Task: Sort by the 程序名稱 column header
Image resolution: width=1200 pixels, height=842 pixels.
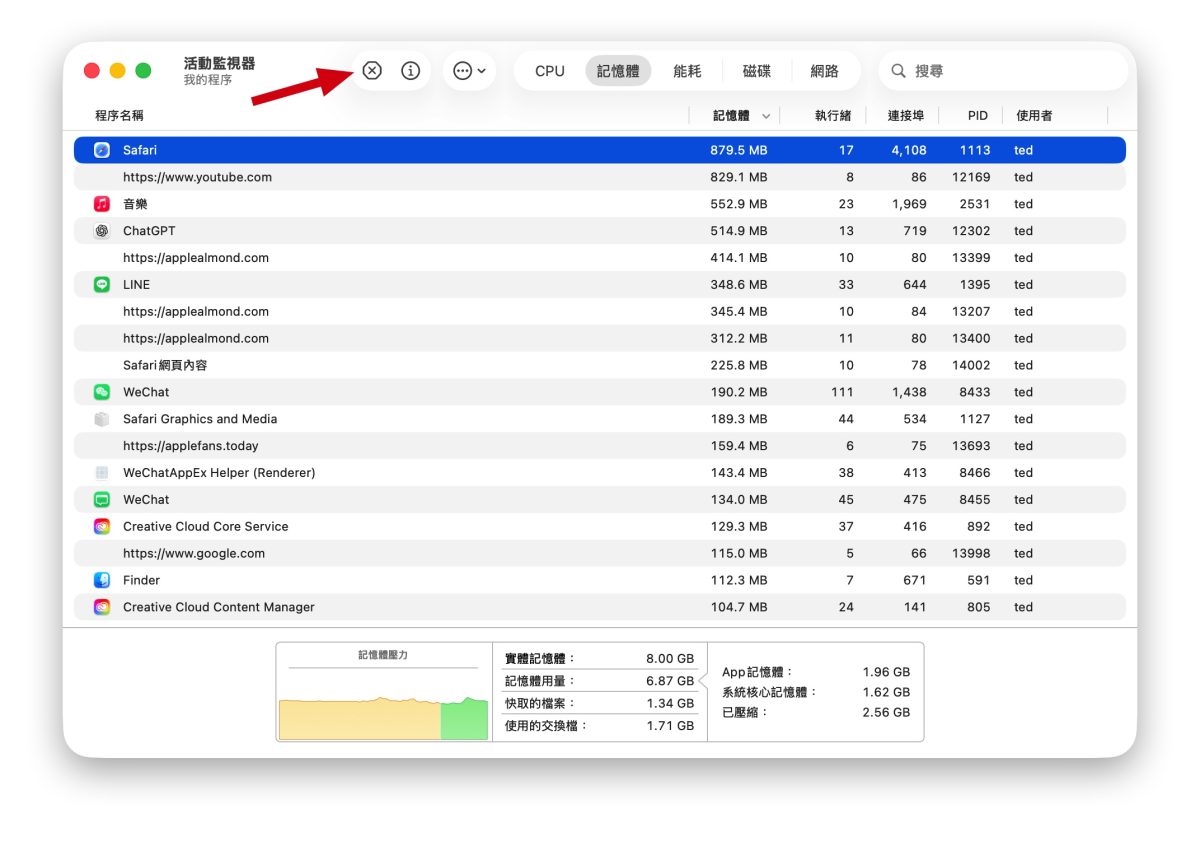Action: 119,116
